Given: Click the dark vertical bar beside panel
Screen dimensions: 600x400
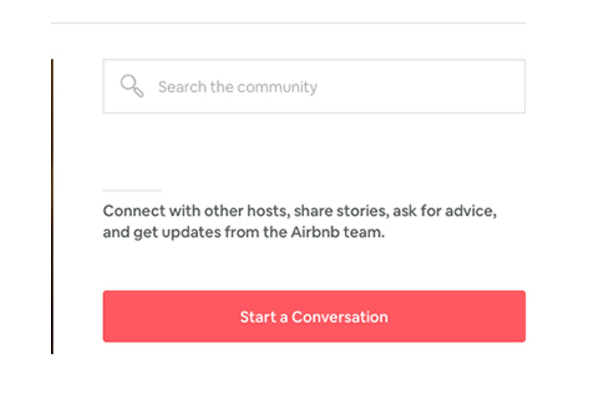Looking at the screenshot, I should coord(52,207).
